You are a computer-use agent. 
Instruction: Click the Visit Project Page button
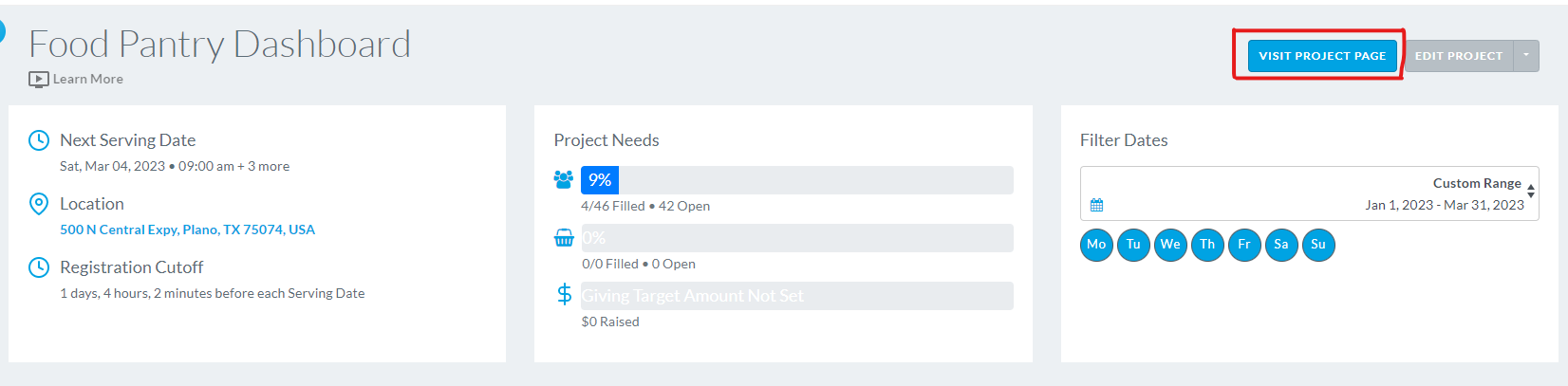[x=1322, y=56]
